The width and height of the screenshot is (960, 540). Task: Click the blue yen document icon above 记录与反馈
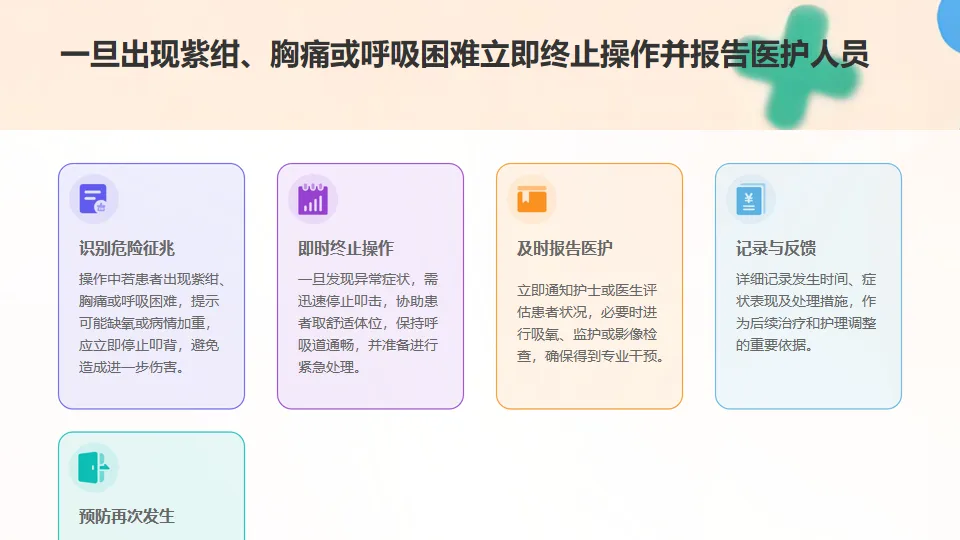pos(751,199)
